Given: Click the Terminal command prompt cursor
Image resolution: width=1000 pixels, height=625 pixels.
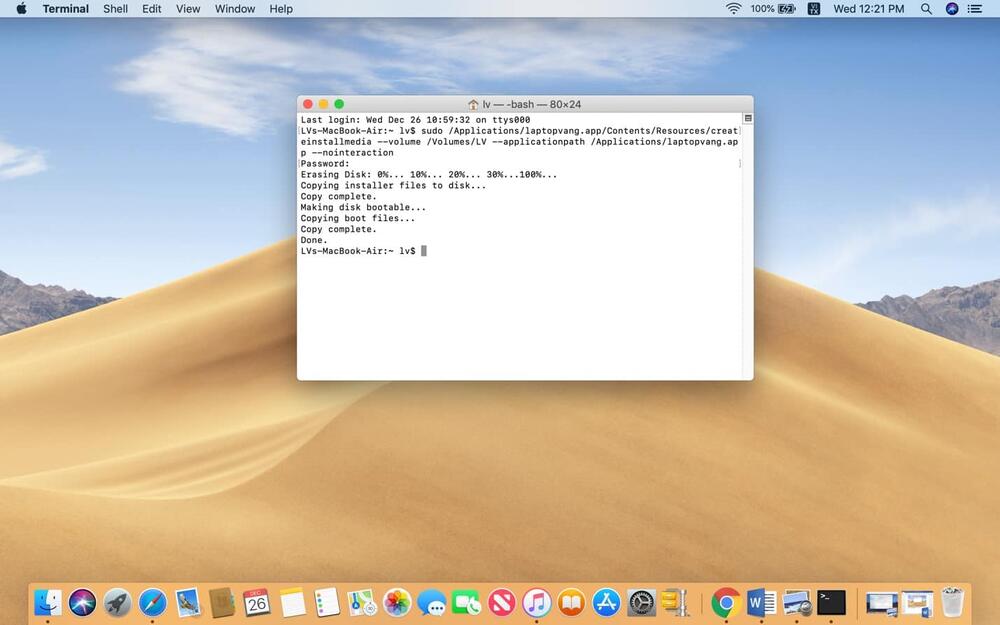Looking at the screenshot, I should pos(424,251).
